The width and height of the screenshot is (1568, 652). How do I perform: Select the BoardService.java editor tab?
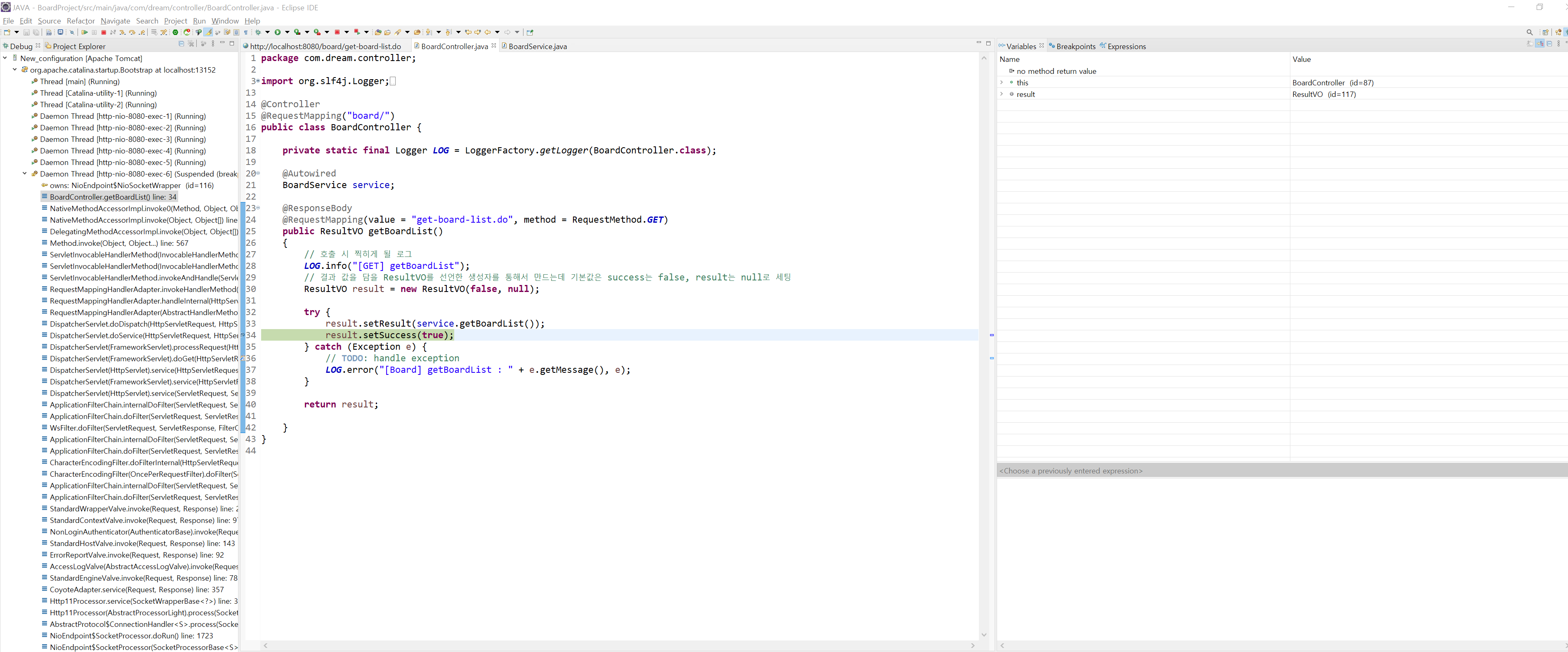click(x=537, y=46)
